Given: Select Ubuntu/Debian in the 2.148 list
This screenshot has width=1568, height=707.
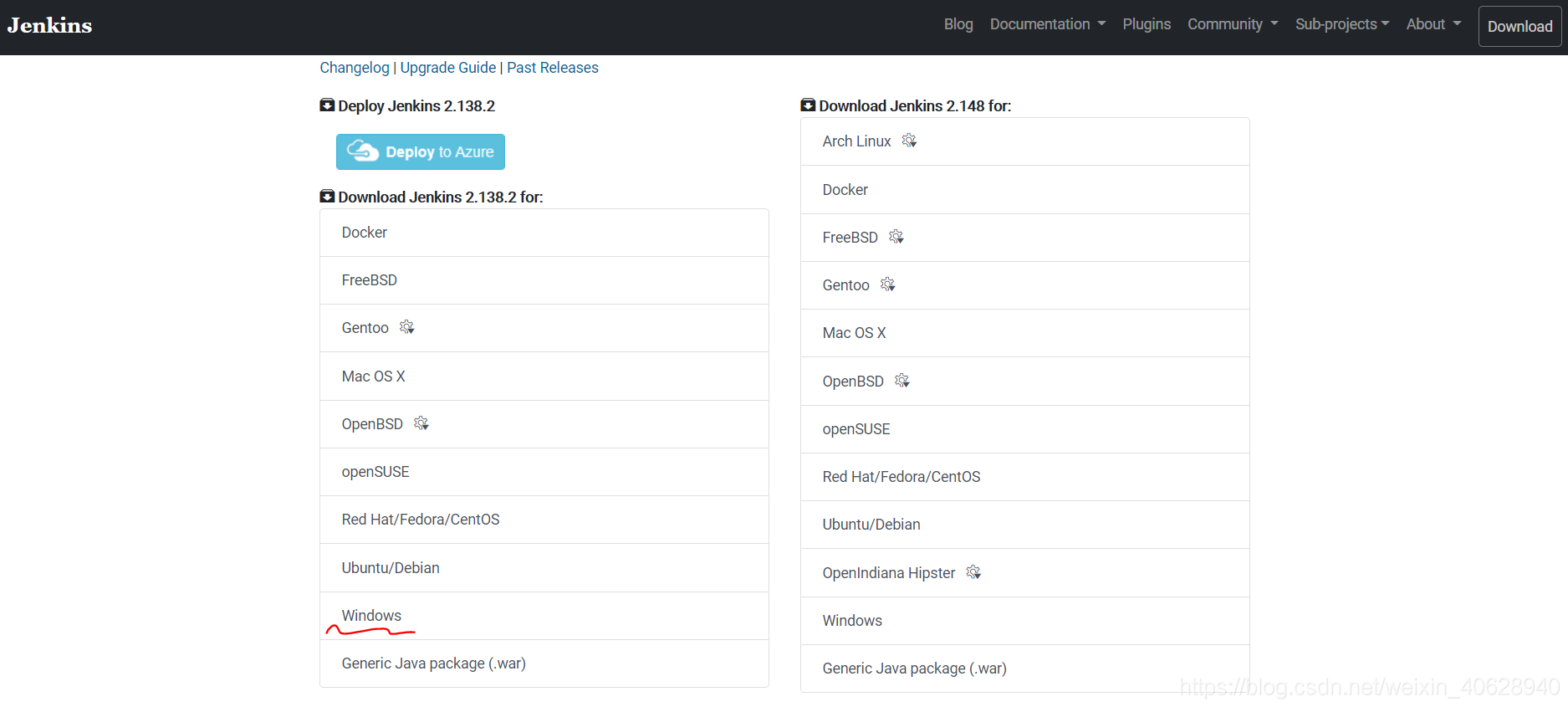Looking at the screenshot, I should point(1025,525).
